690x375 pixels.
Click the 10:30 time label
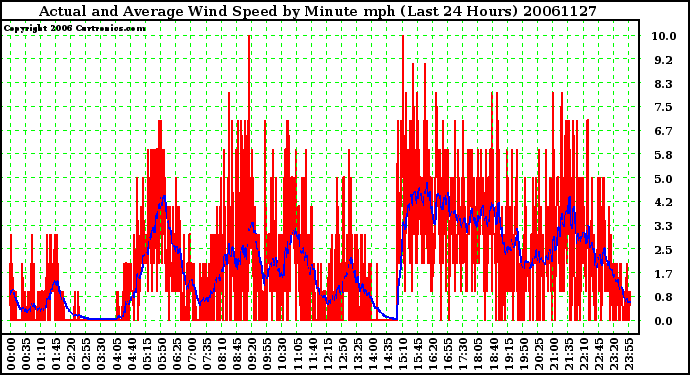pyautogui.click(x=282, y=354)
